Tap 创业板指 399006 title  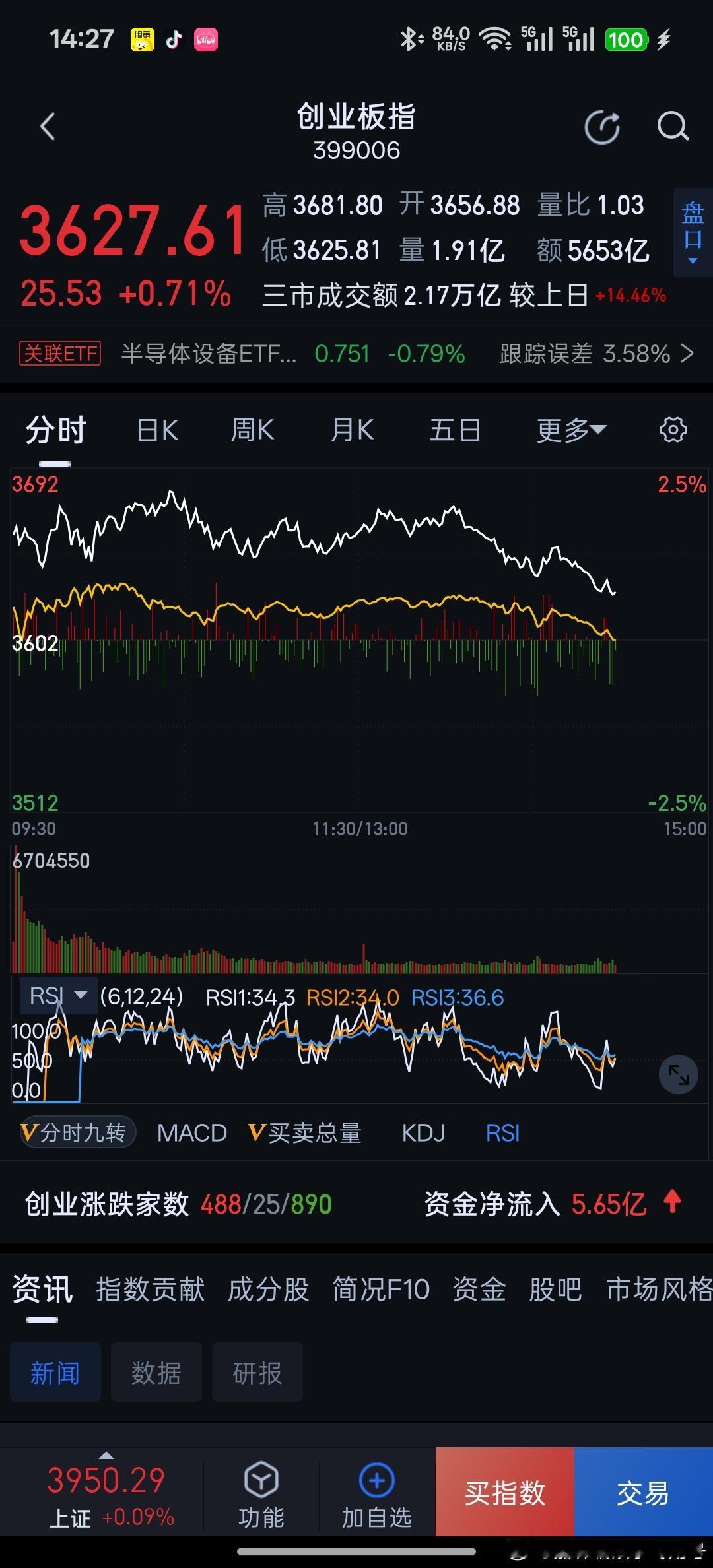(x=356, y=131)
